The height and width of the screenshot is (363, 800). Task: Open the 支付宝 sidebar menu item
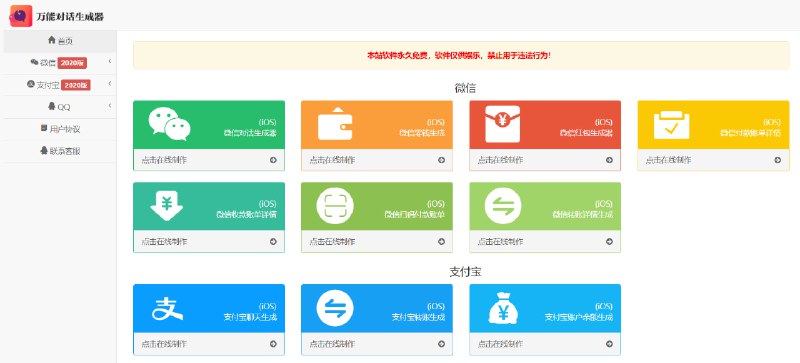pyautogui.click(x=60, y=85)
